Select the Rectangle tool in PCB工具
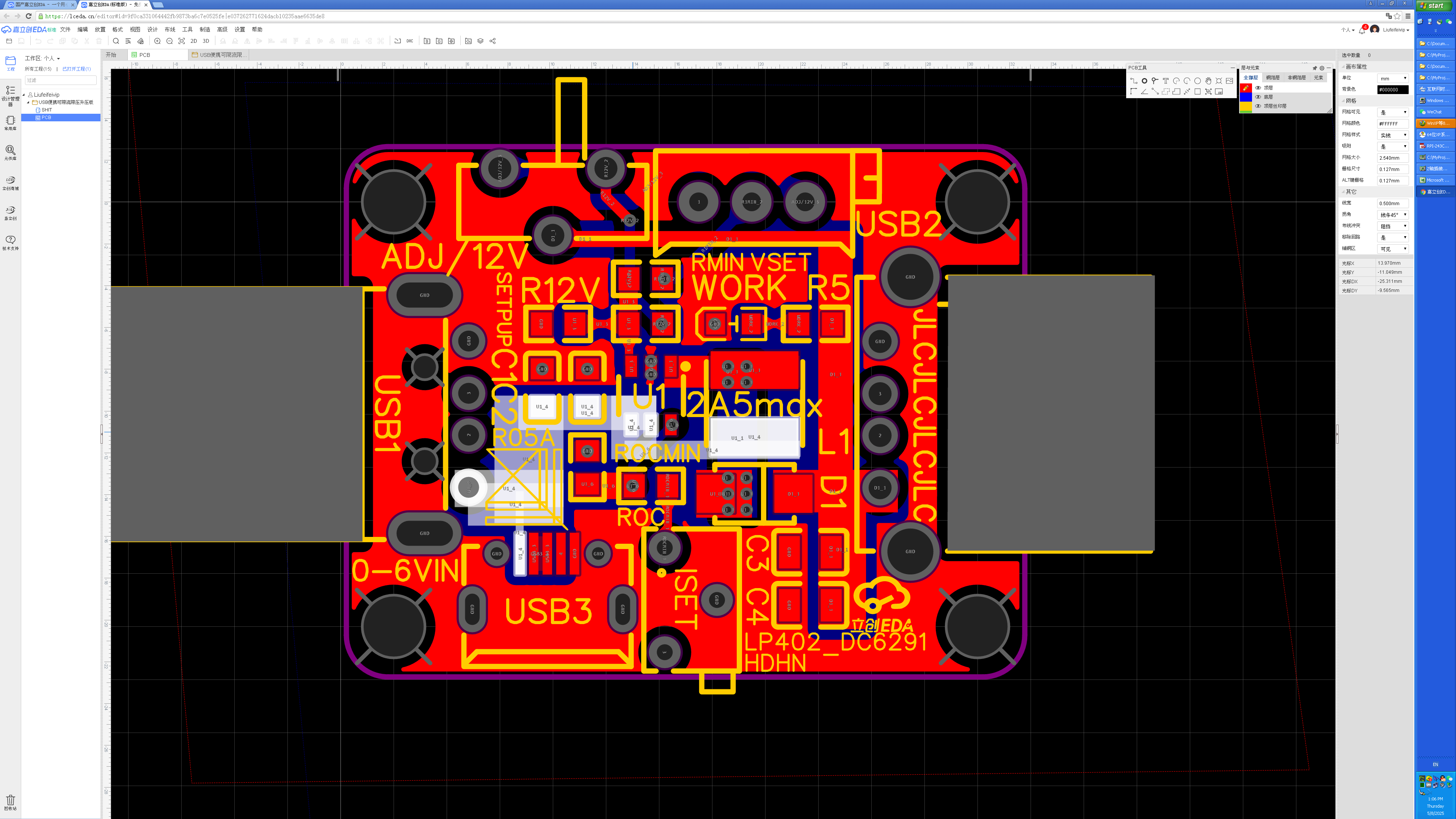Viewport: 1456px width, 819px height. coord(1198,91)
